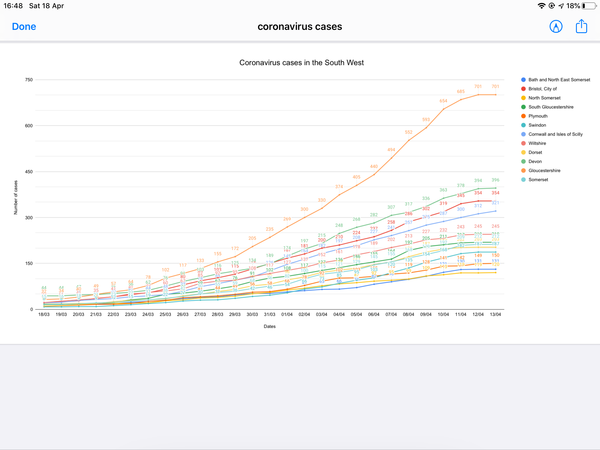The width and height of the screenshot is (600, 450).
Task: Tap the orientation lock status icon
Action: click(551, 6)
